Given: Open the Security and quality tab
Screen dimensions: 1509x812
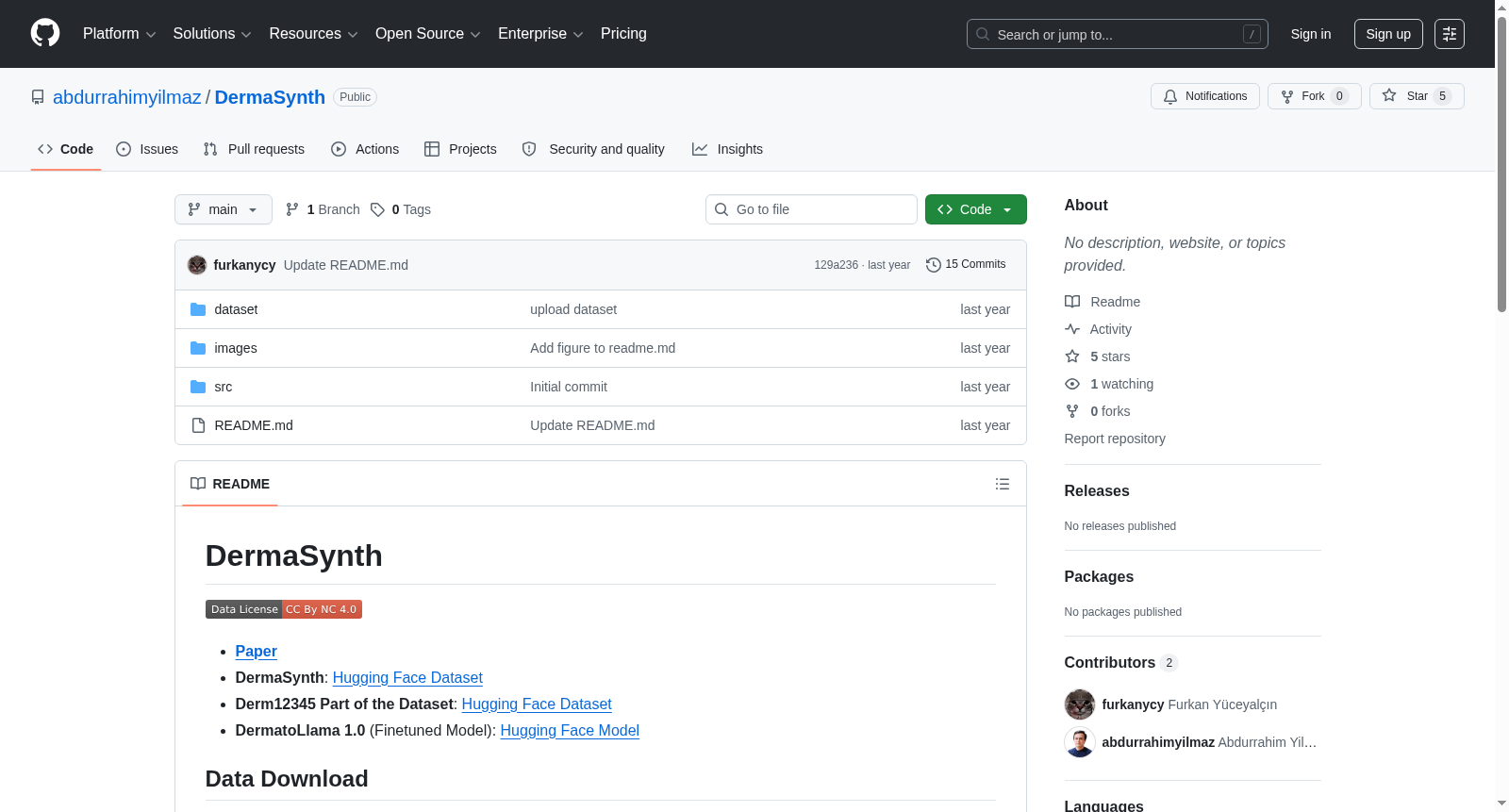Looking at the screenshot, I should click(x=593, y=149).
